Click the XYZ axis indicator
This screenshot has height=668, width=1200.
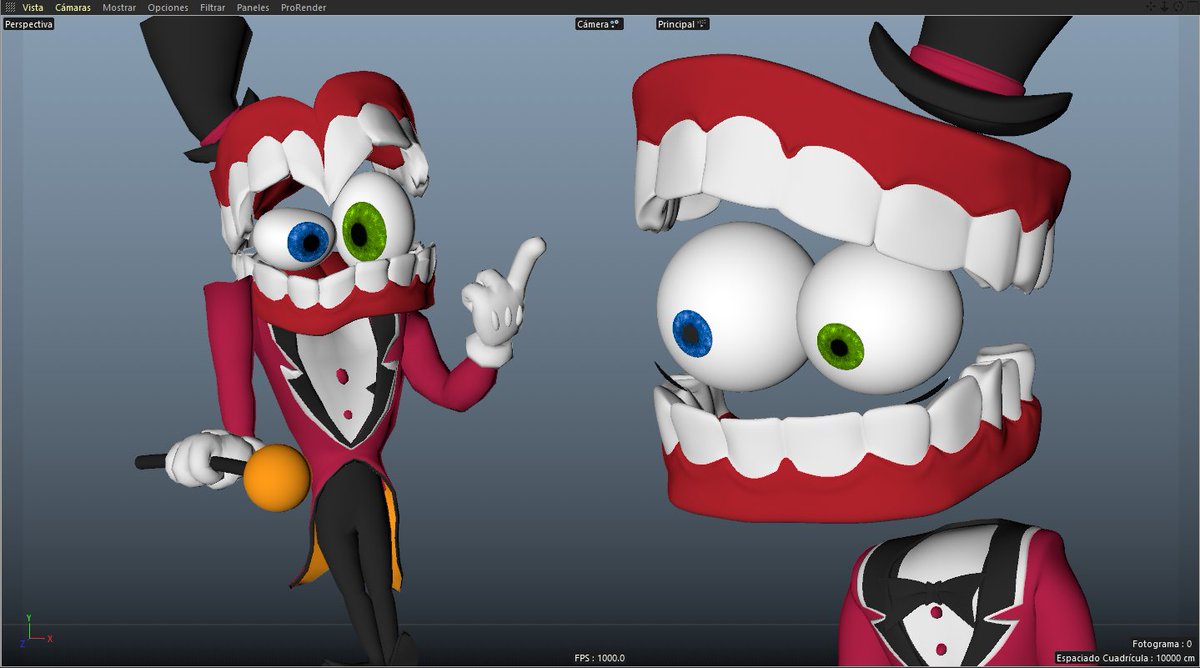coord(37,630)
